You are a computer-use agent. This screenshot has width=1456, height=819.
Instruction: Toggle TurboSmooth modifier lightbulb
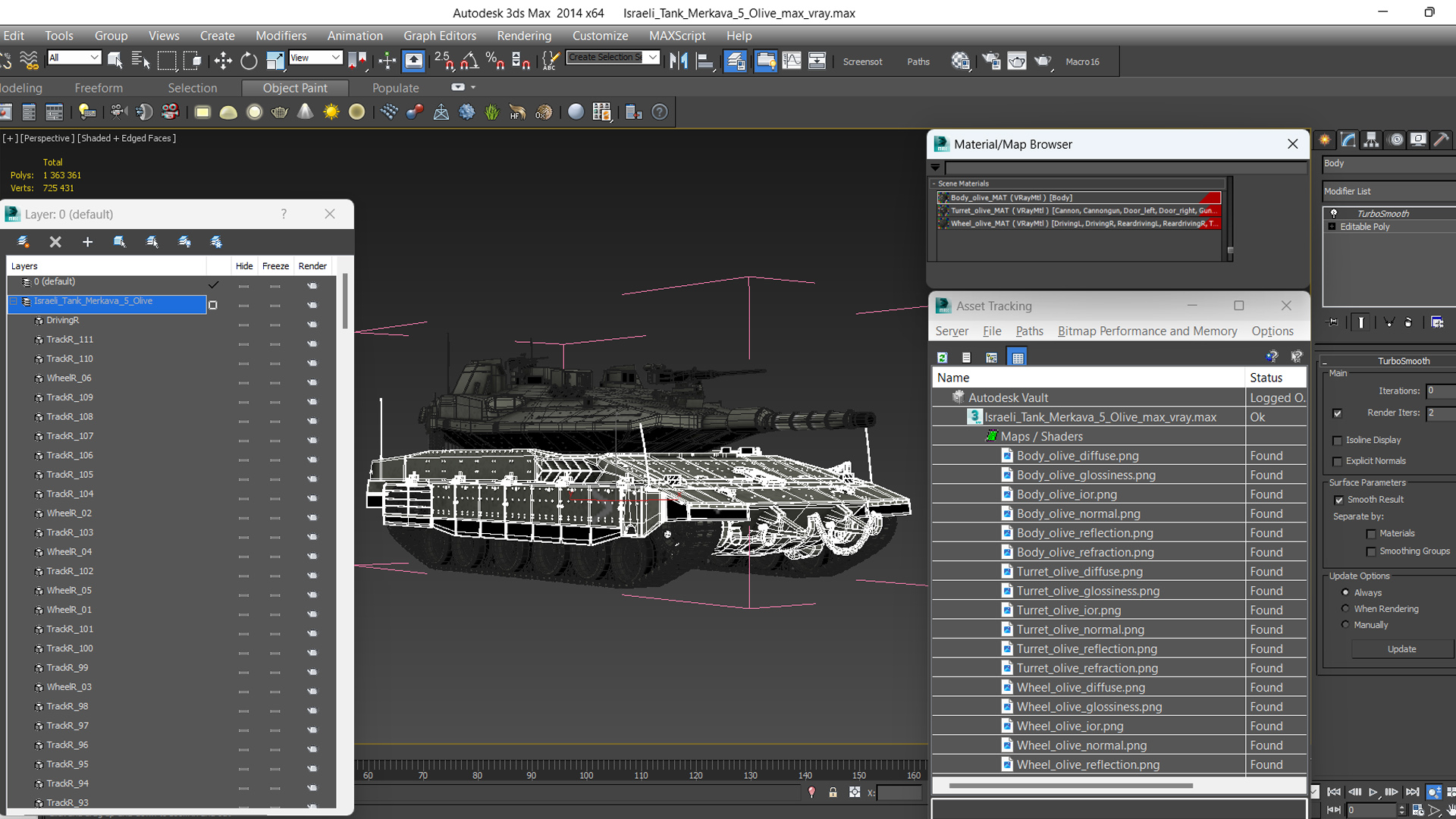coord(1334,213)
